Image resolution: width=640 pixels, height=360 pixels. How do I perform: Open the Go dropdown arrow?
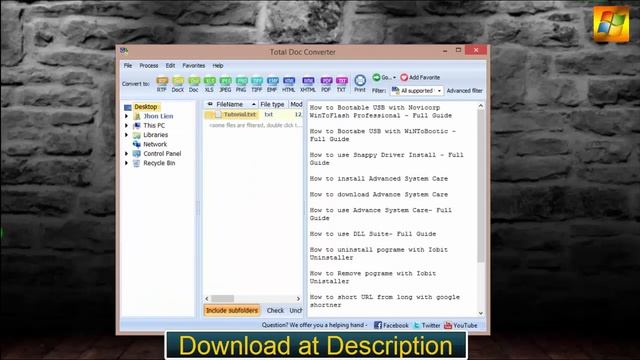click(394, 78)
